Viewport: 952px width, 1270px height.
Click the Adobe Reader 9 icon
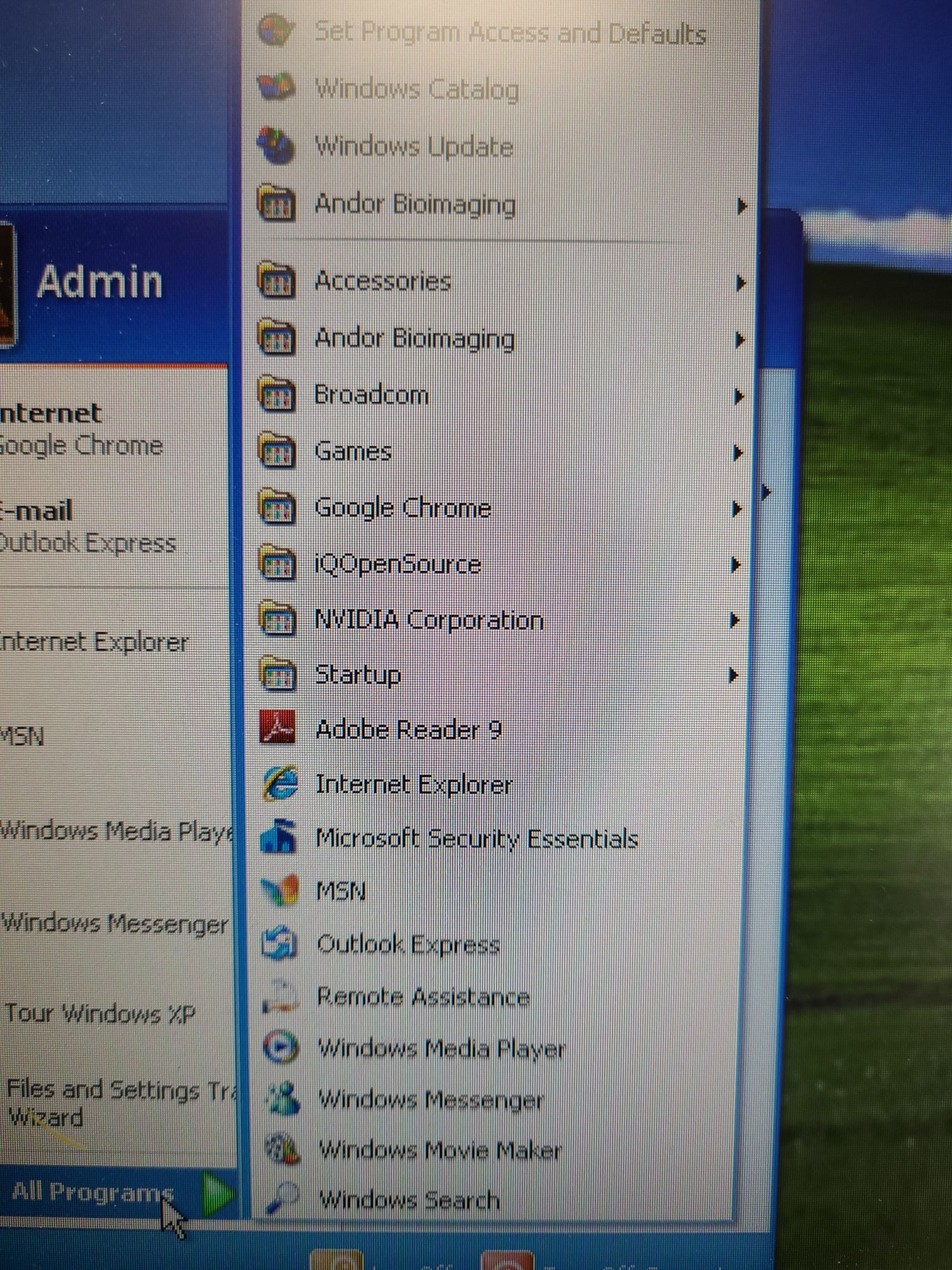click(278, 728)
